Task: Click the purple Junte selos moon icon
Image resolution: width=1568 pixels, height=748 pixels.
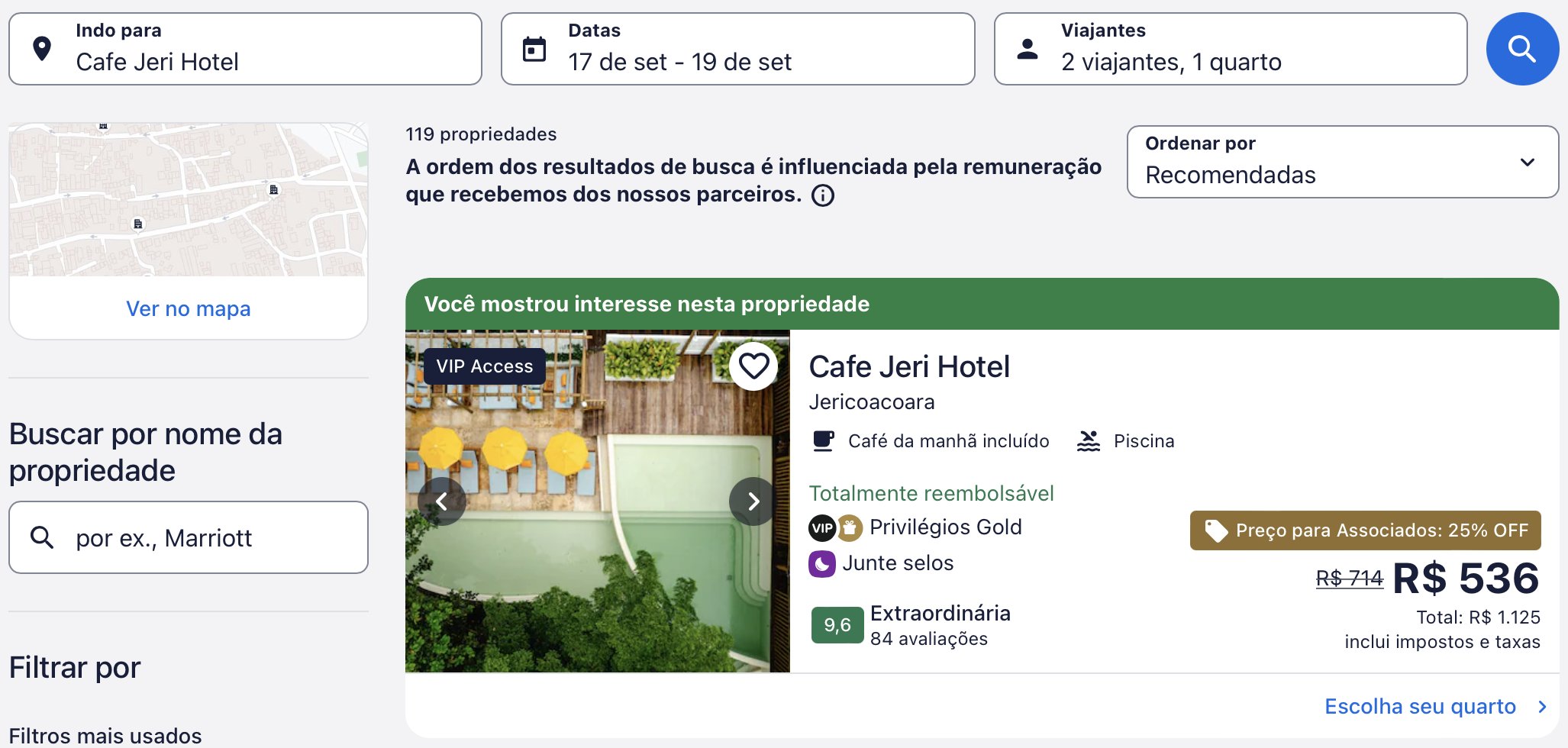Action: pos(822,564)
